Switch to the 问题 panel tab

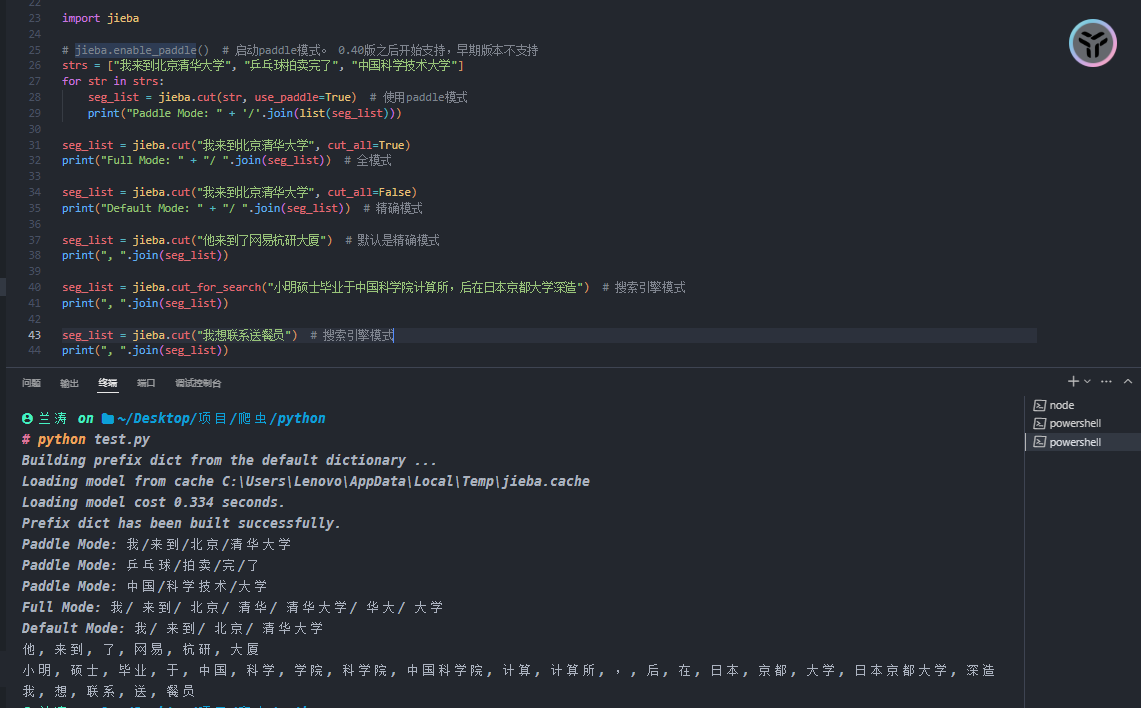(31, 383)
